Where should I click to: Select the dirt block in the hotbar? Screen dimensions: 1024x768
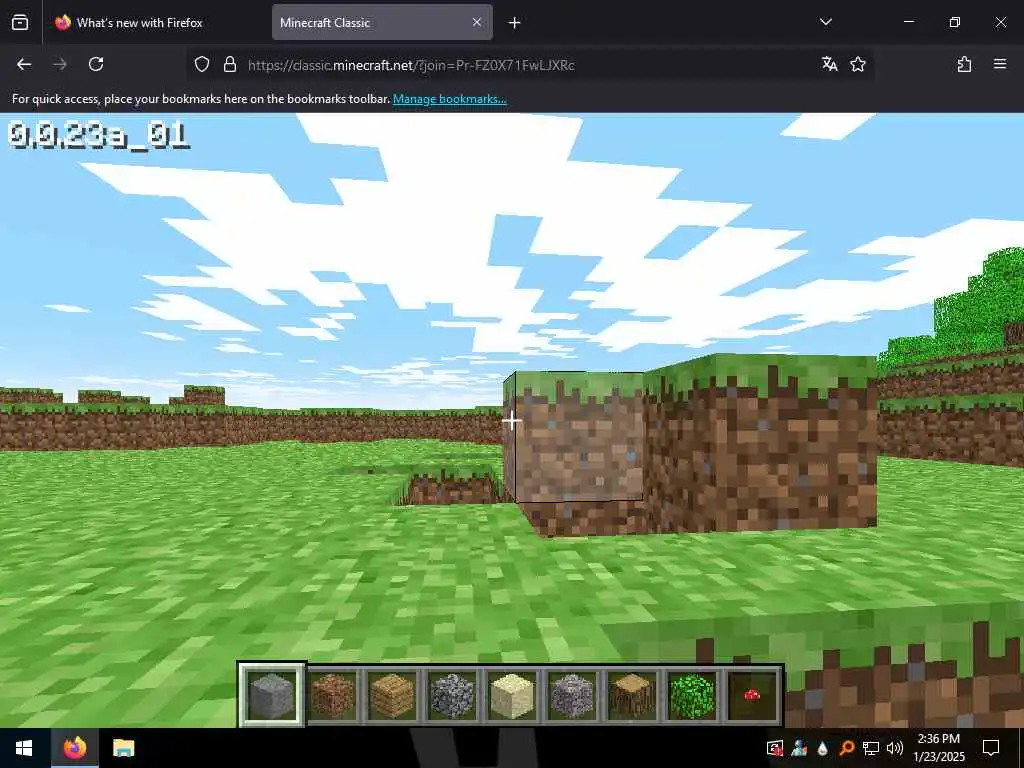pos(332,695)
